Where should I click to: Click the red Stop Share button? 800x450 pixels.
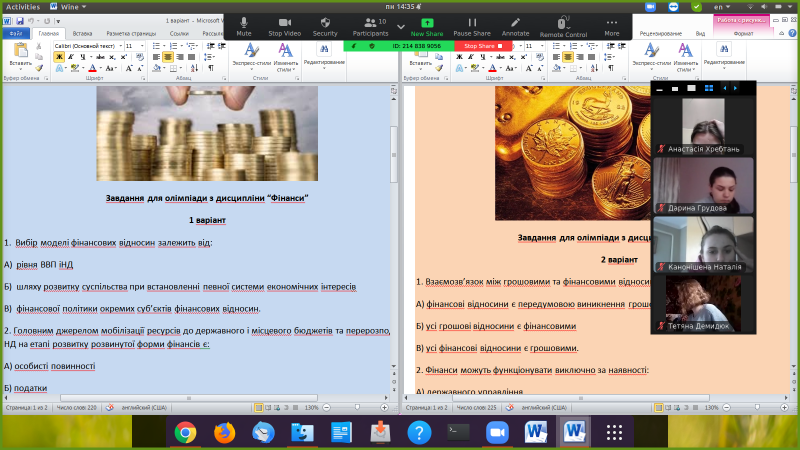pyautogui.click(x=483, y=46)
